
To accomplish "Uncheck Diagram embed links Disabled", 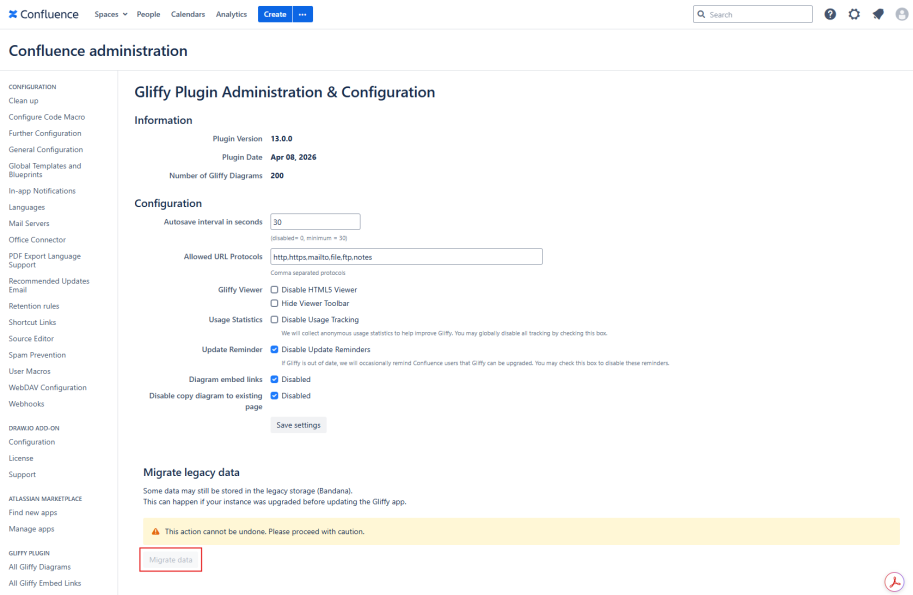I will (x=274, y=379).
